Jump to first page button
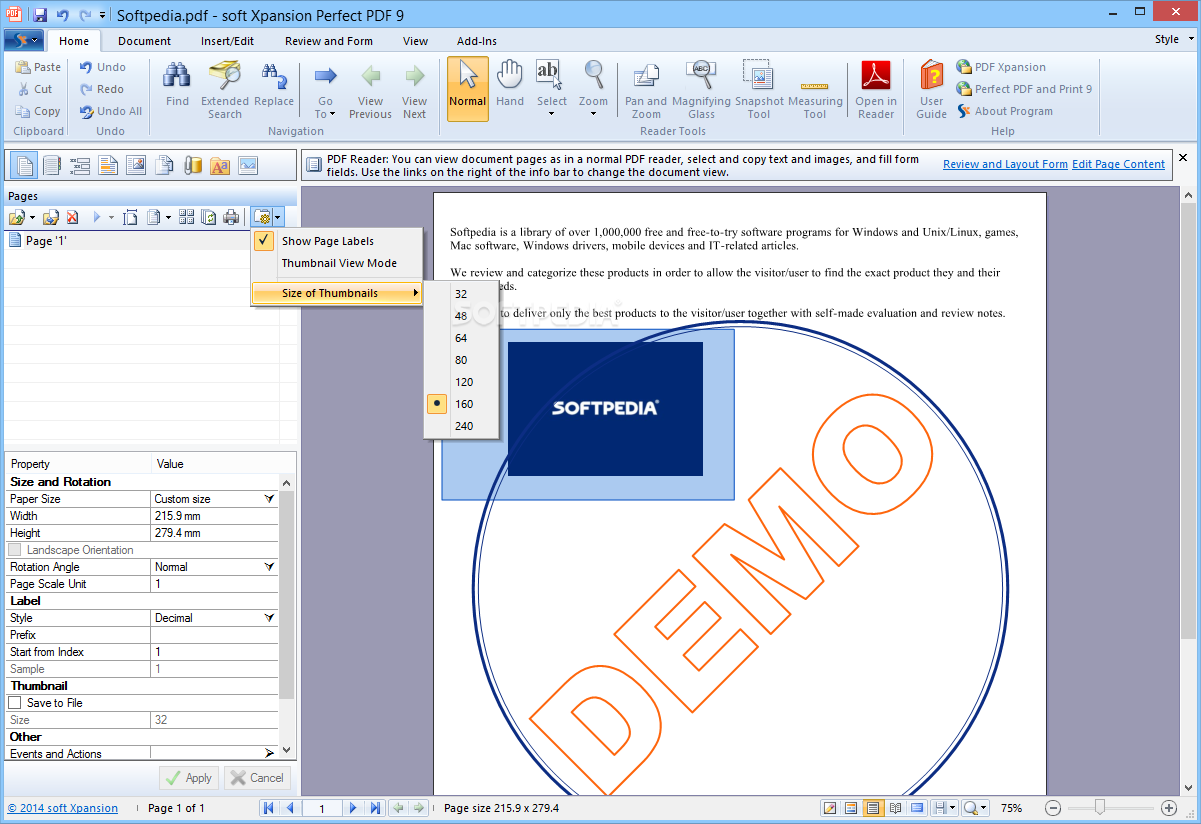 (269, 808)
